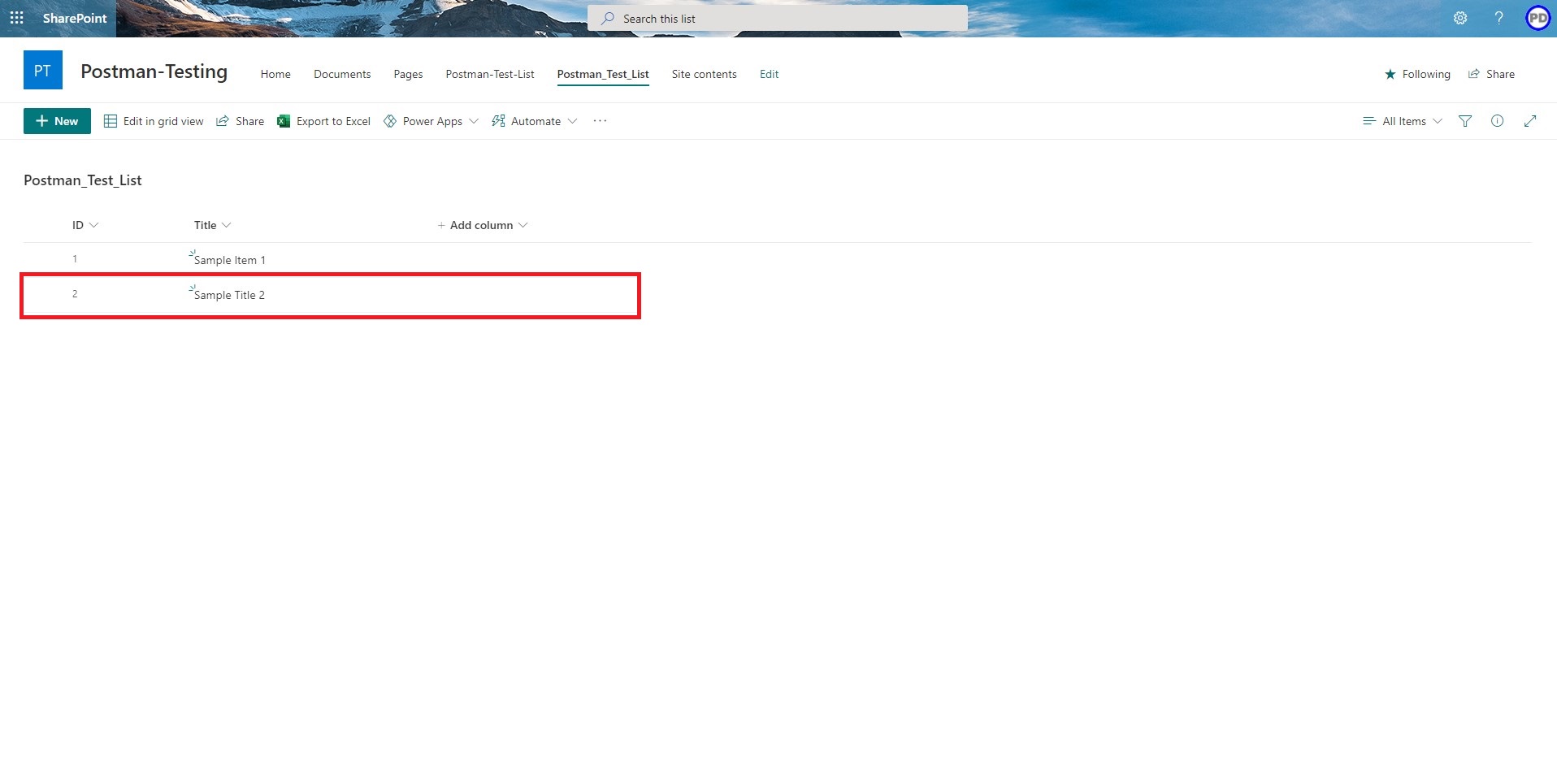The image size is (1557, 784).
Task: Open the toolbar more options ellipsis
Action: pos(600,120)
